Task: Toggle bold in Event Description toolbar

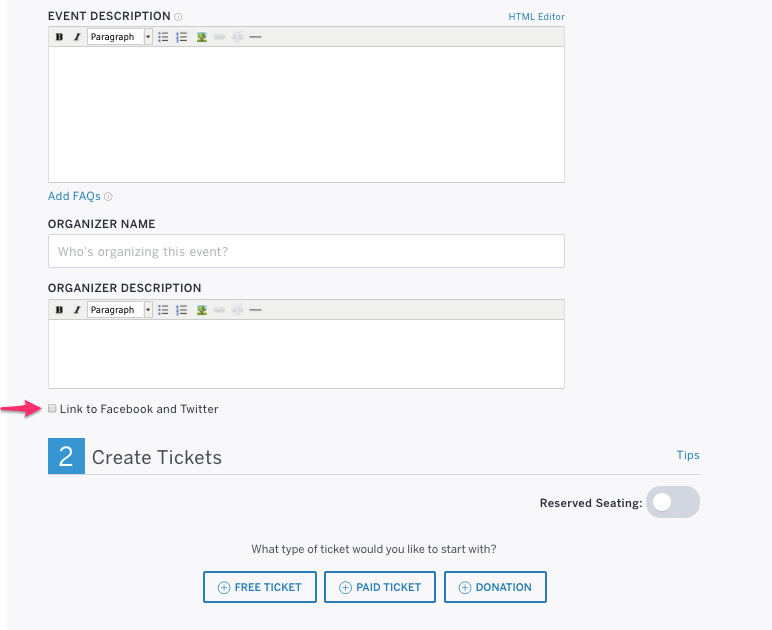Action: pos(60,37)
